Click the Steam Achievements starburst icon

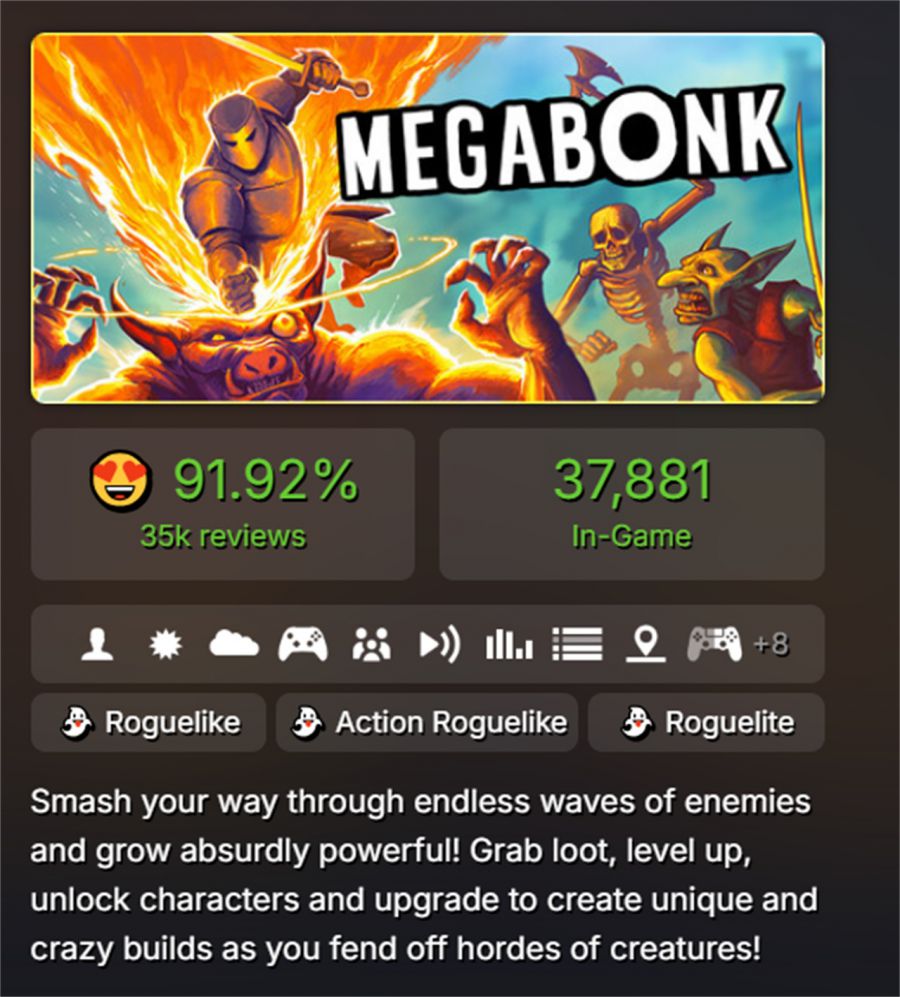[x=165, y=644]
